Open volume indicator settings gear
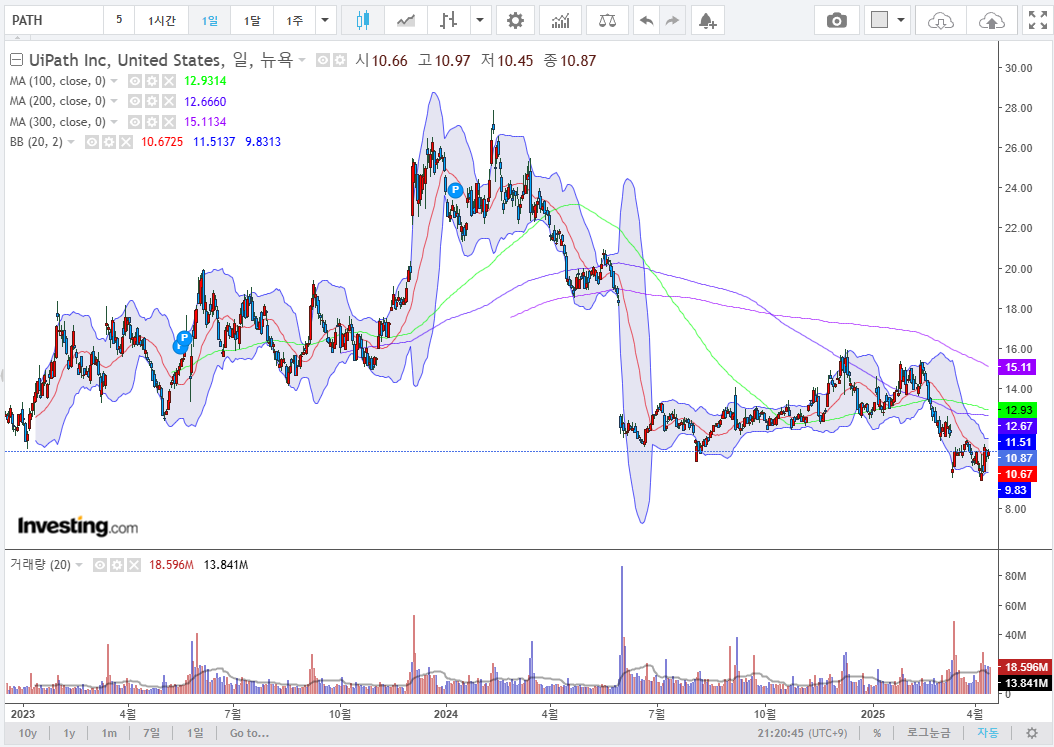Viewport: 1054px width, 747px height. (117, 565)
